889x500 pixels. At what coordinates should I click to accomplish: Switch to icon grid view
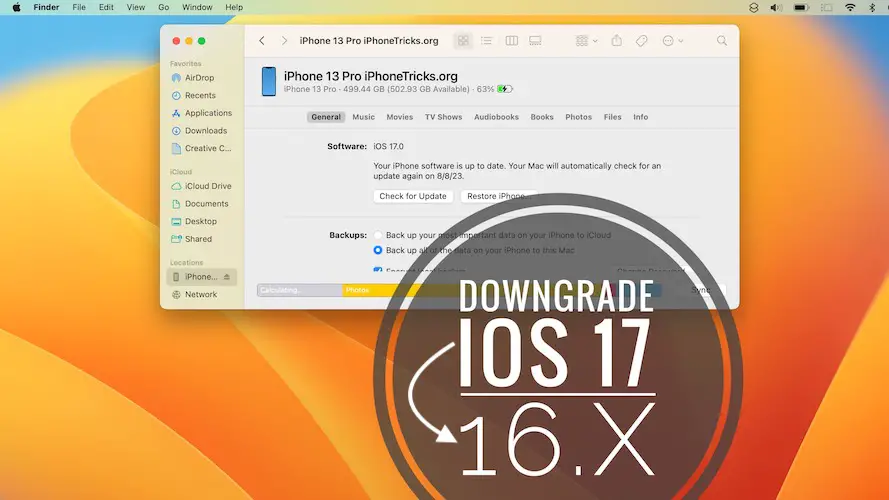tap(463, 41)
